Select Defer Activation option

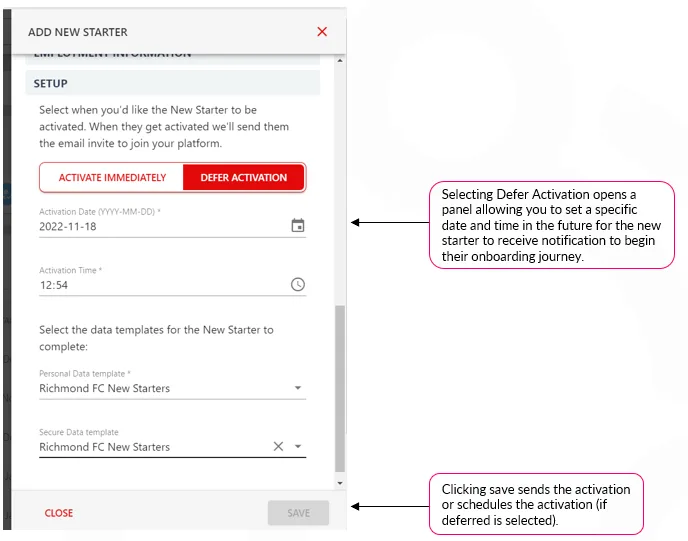[x=244, y=177]
